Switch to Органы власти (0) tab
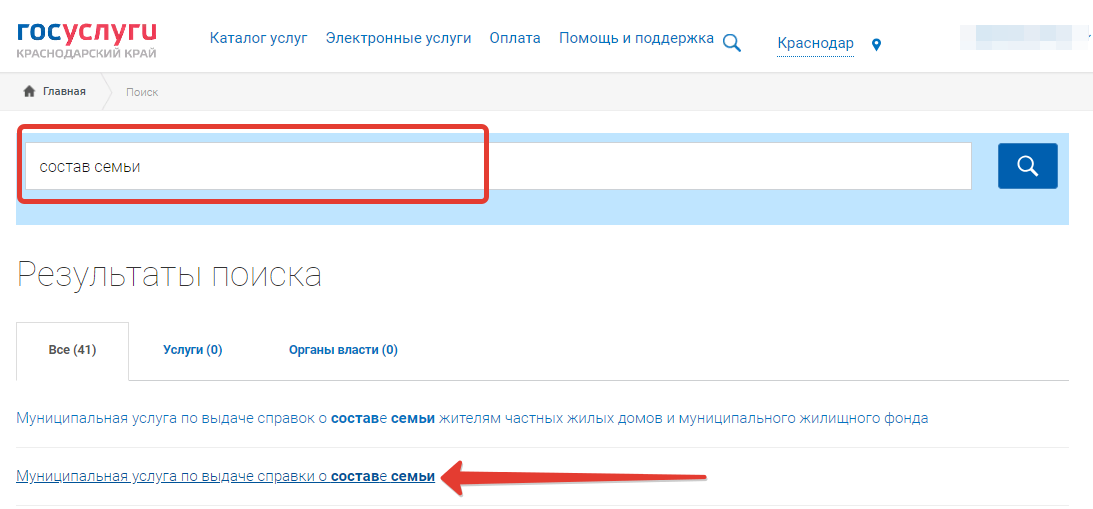This screenshot has height=509, width=1093. (x=343, y=350)
